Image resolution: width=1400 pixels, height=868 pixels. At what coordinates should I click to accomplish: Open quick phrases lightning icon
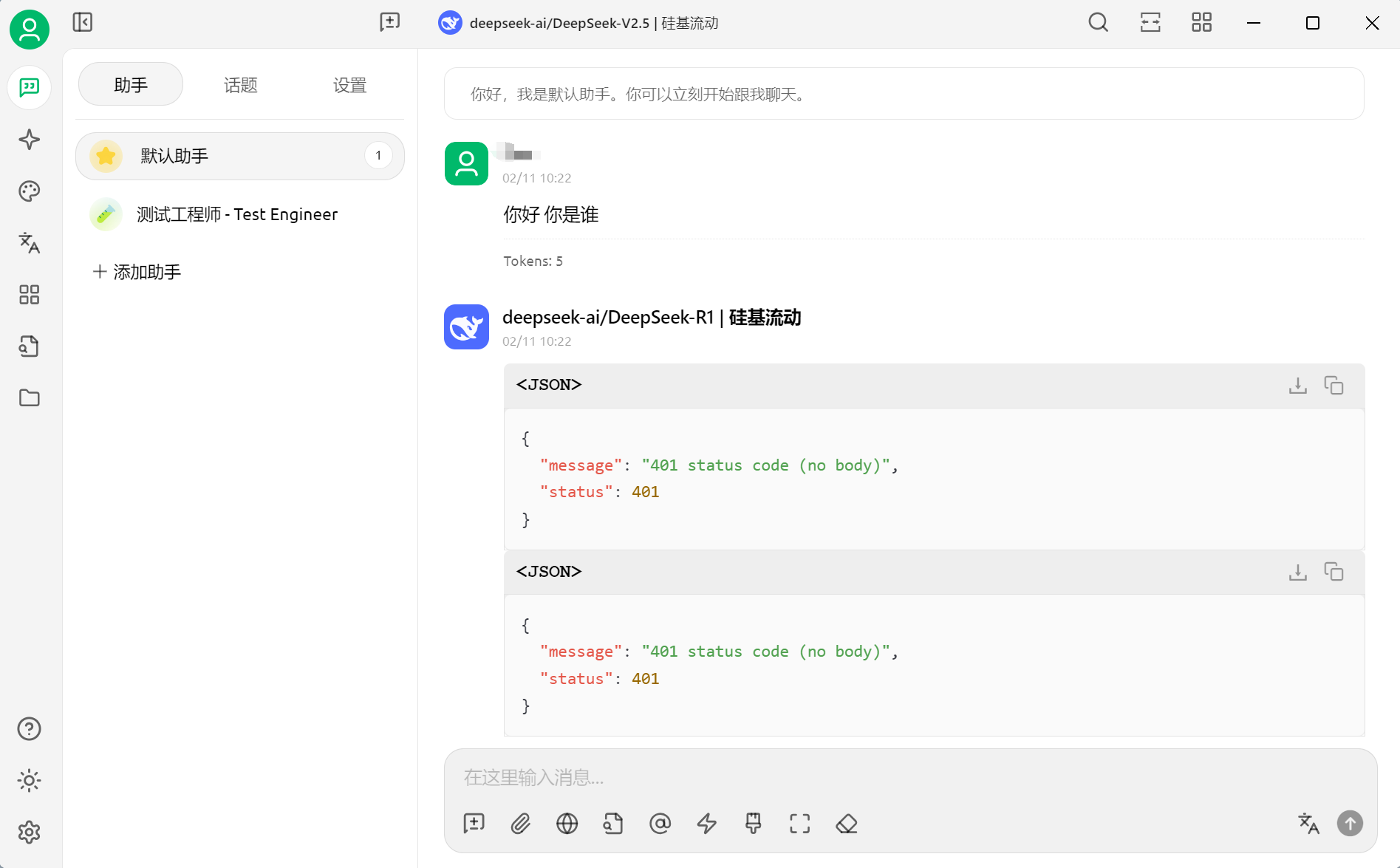click(x=707, y=823)
